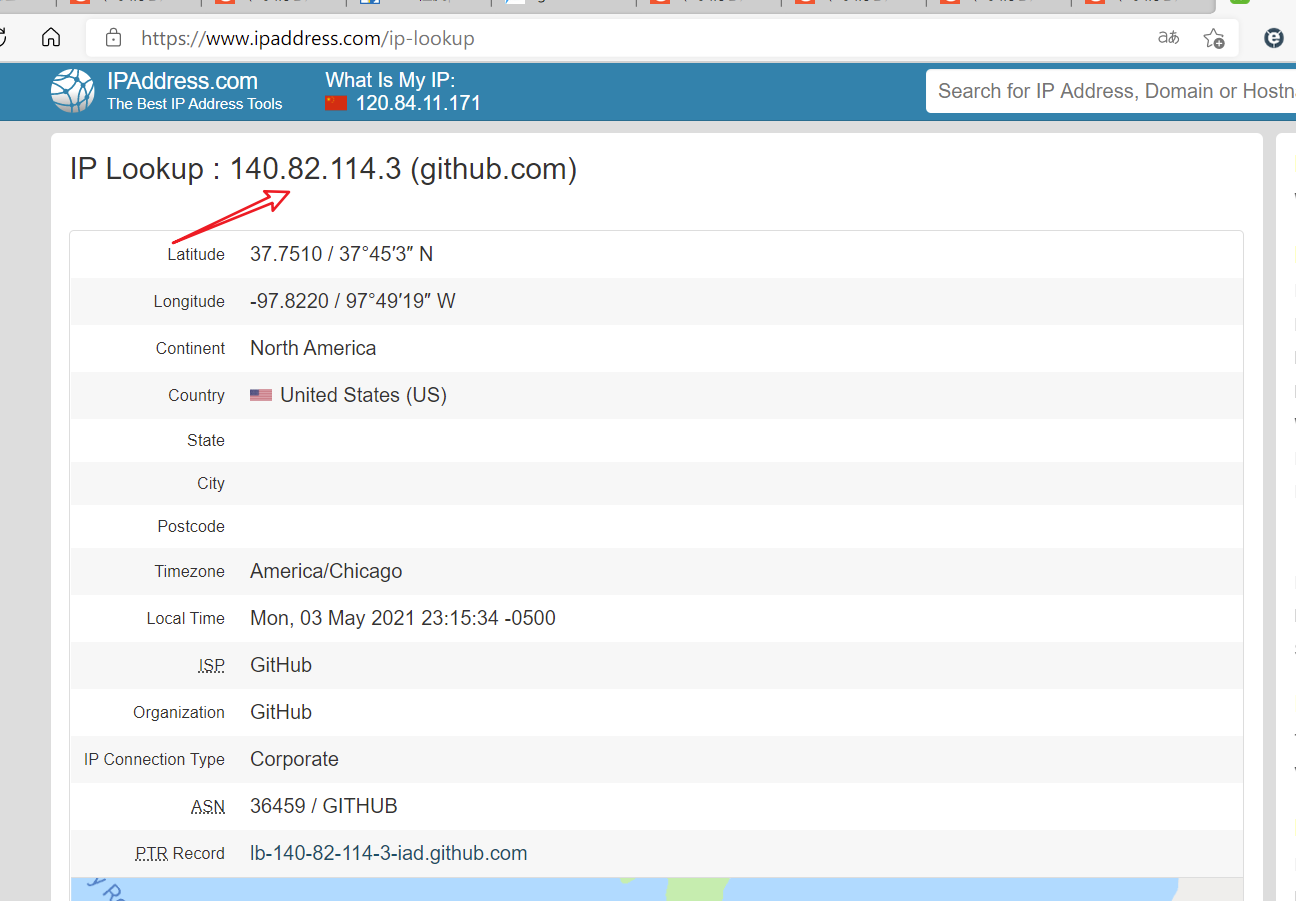Image resolution: width=1296 pixels, height=901 pixels.
Task: Click the US flag in the Country row
Action: point(261,395)
